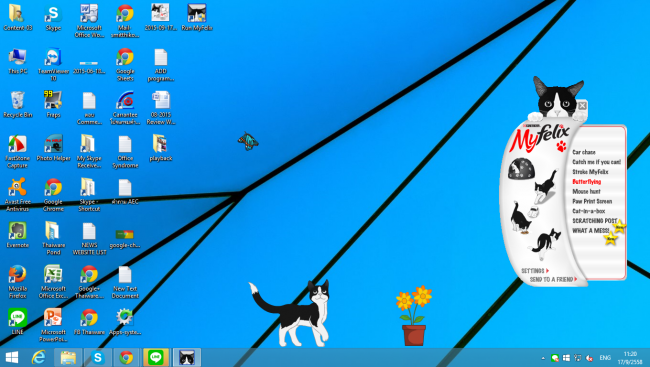Select Thaiware Pond folder
This screenshot has height=367, width=650.
tap(53, 238)
